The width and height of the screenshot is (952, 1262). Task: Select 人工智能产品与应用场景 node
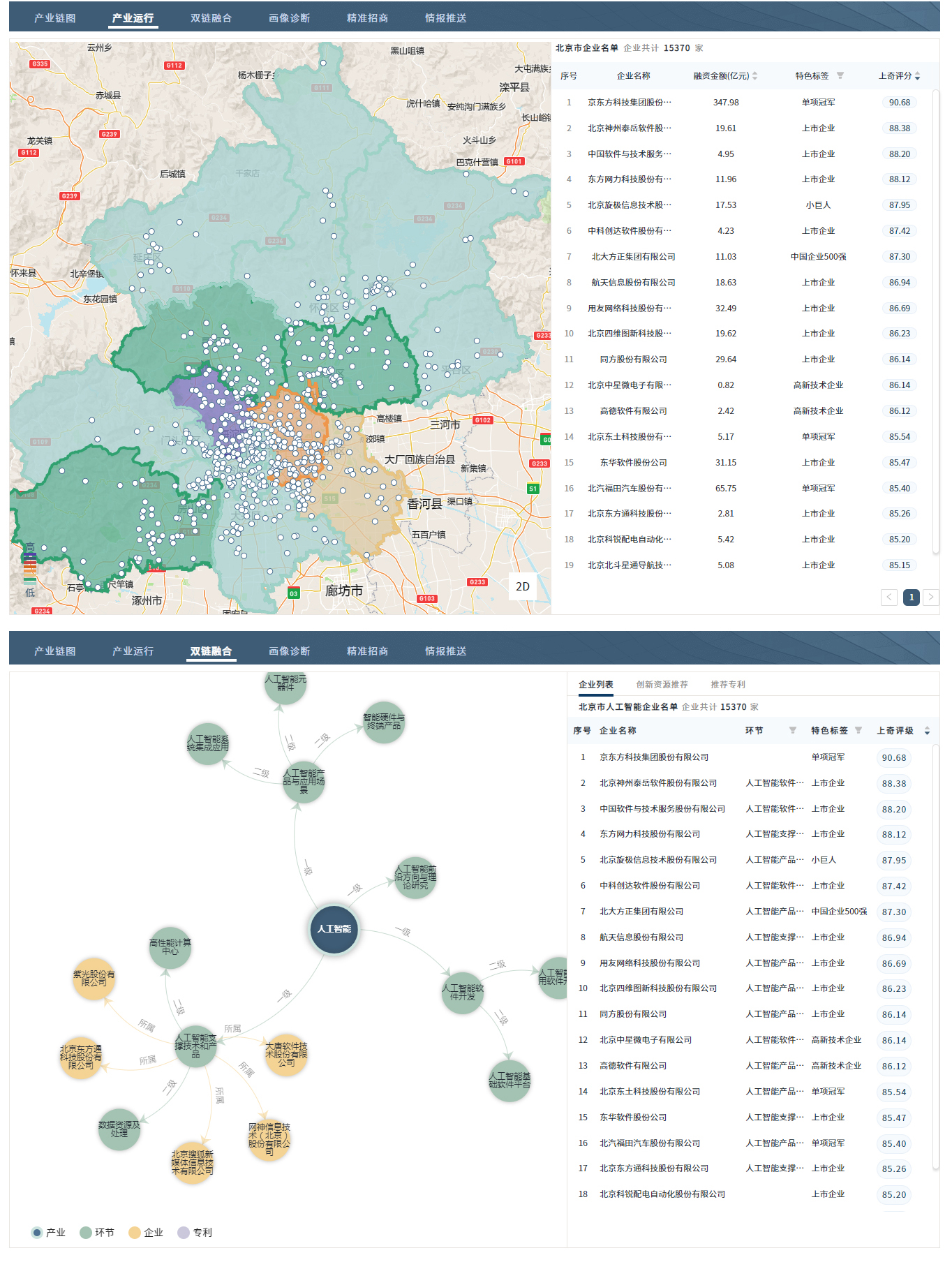[x=304, y=782]
